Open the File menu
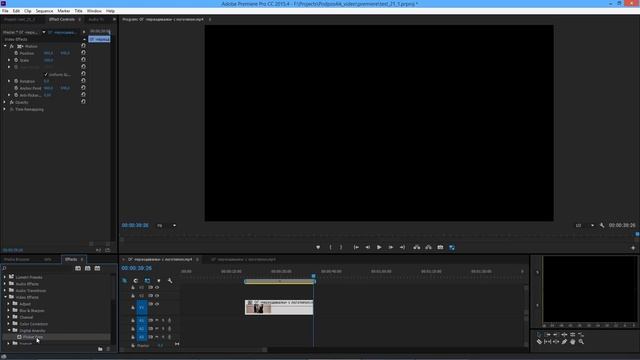 5,11
